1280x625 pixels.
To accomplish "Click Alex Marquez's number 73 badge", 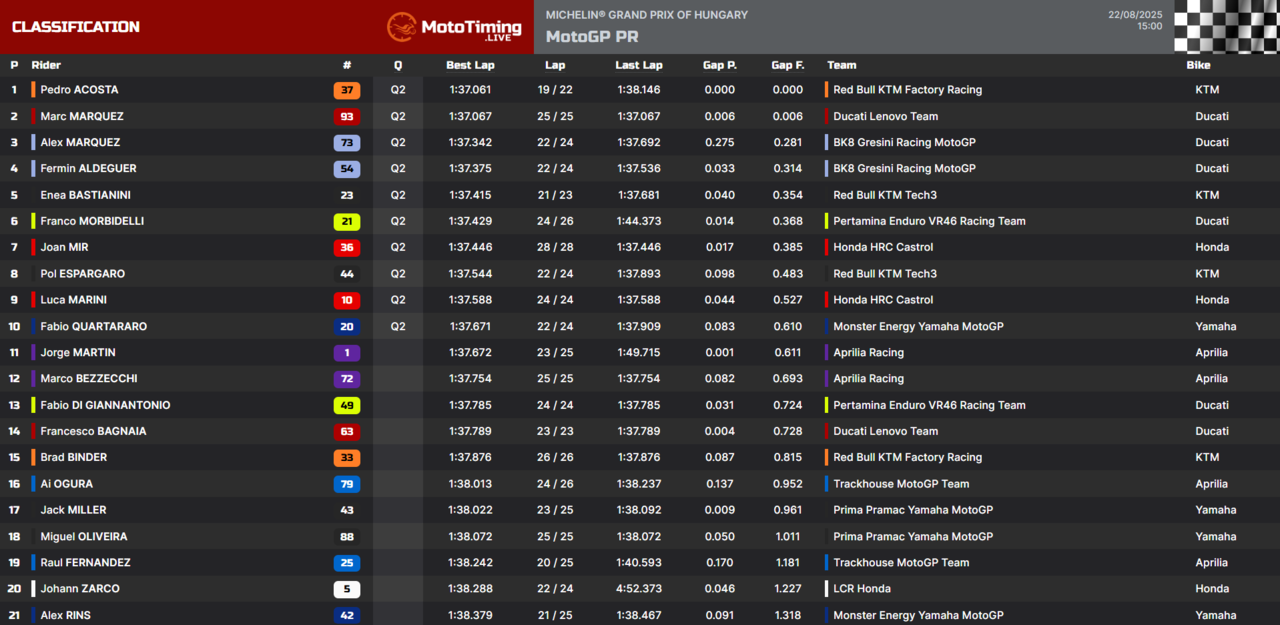I will [x=347, y=143].
